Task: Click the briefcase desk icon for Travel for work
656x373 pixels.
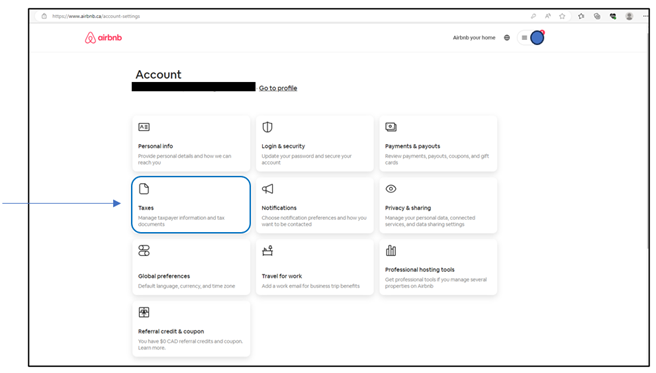Action: (267, 250)
